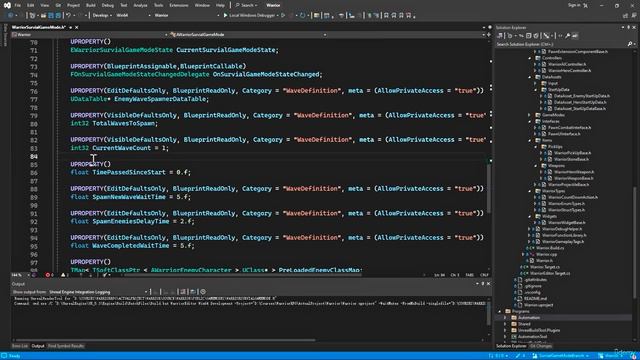Click the git branch indicator in status bar
640x360 pixels.
point(561,356)
